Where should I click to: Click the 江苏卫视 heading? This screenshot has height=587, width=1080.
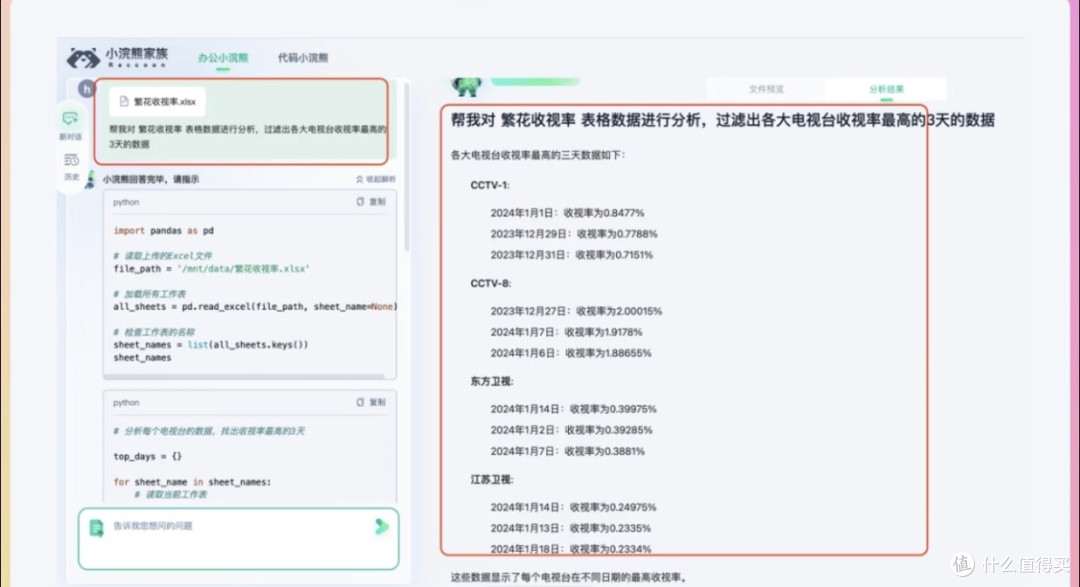point(492,480)
